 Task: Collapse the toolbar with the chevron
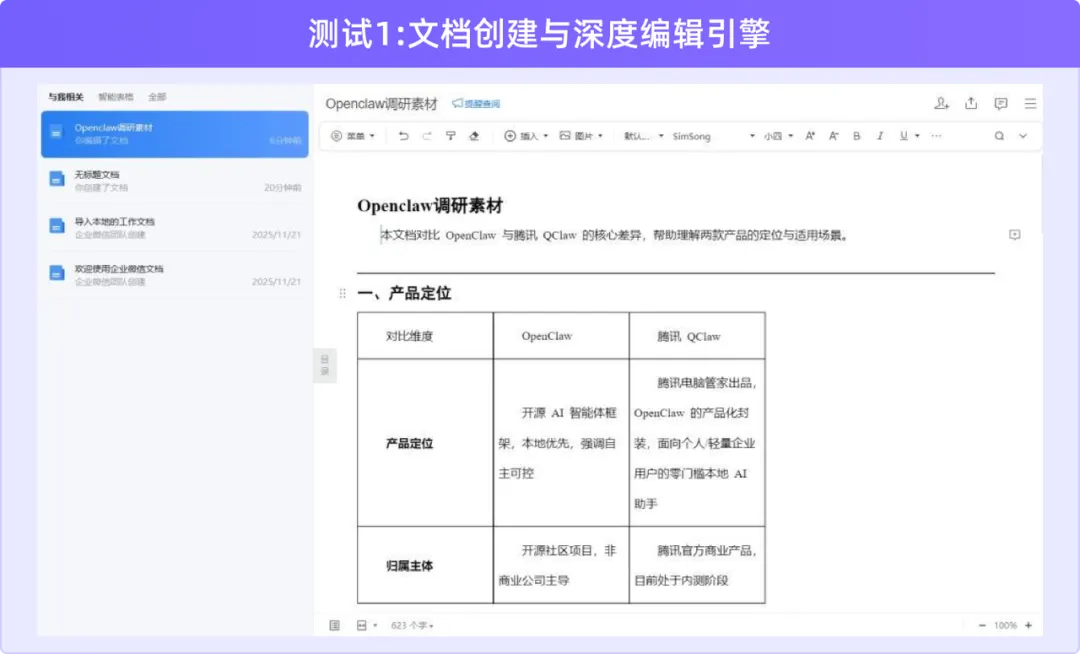pos(1023,136)
